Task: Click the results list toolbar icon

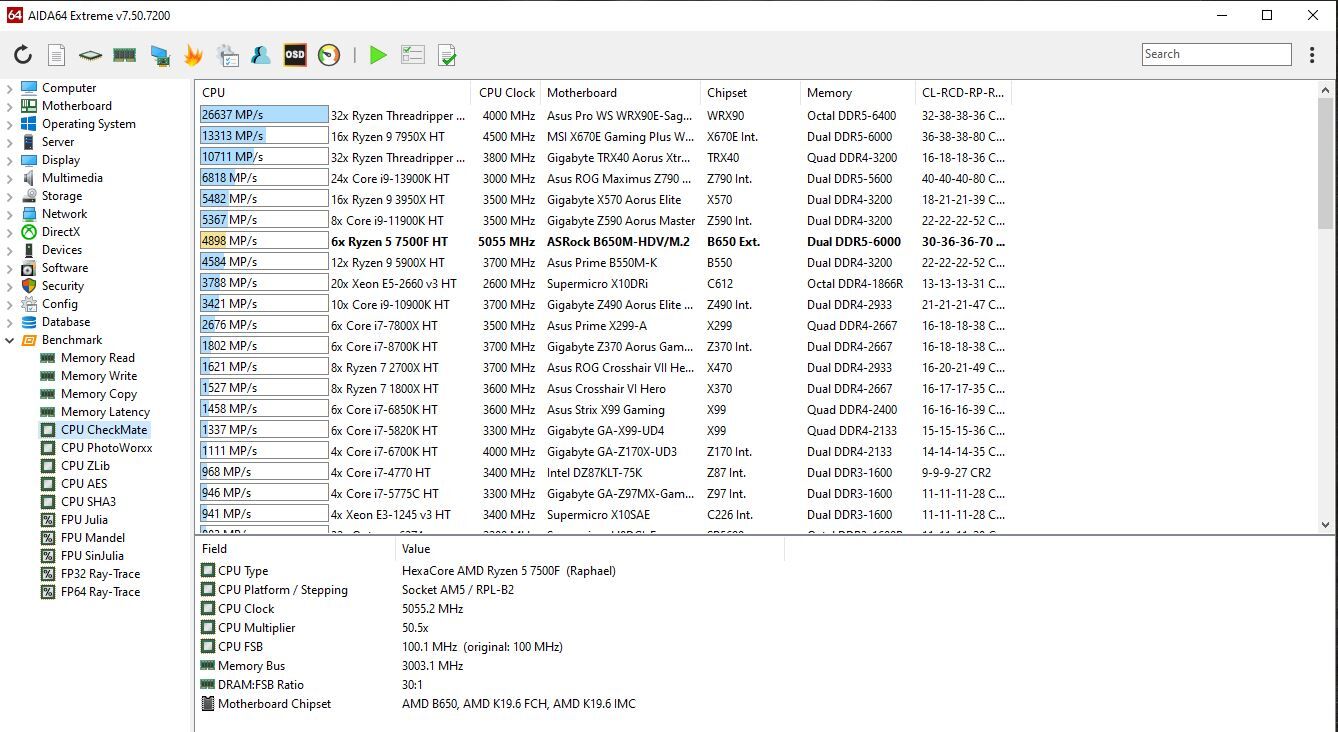Action: tap(413, 56)
